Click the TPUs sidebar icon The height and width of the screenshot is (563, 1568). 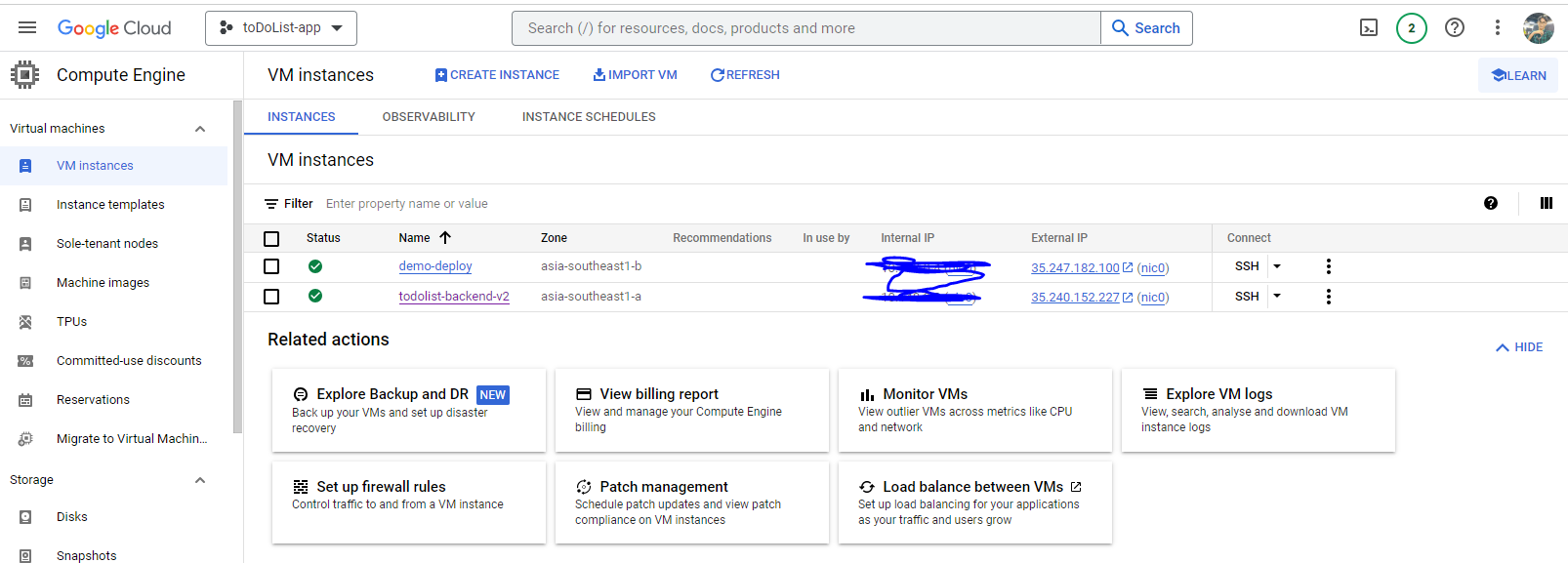point(25,322)
